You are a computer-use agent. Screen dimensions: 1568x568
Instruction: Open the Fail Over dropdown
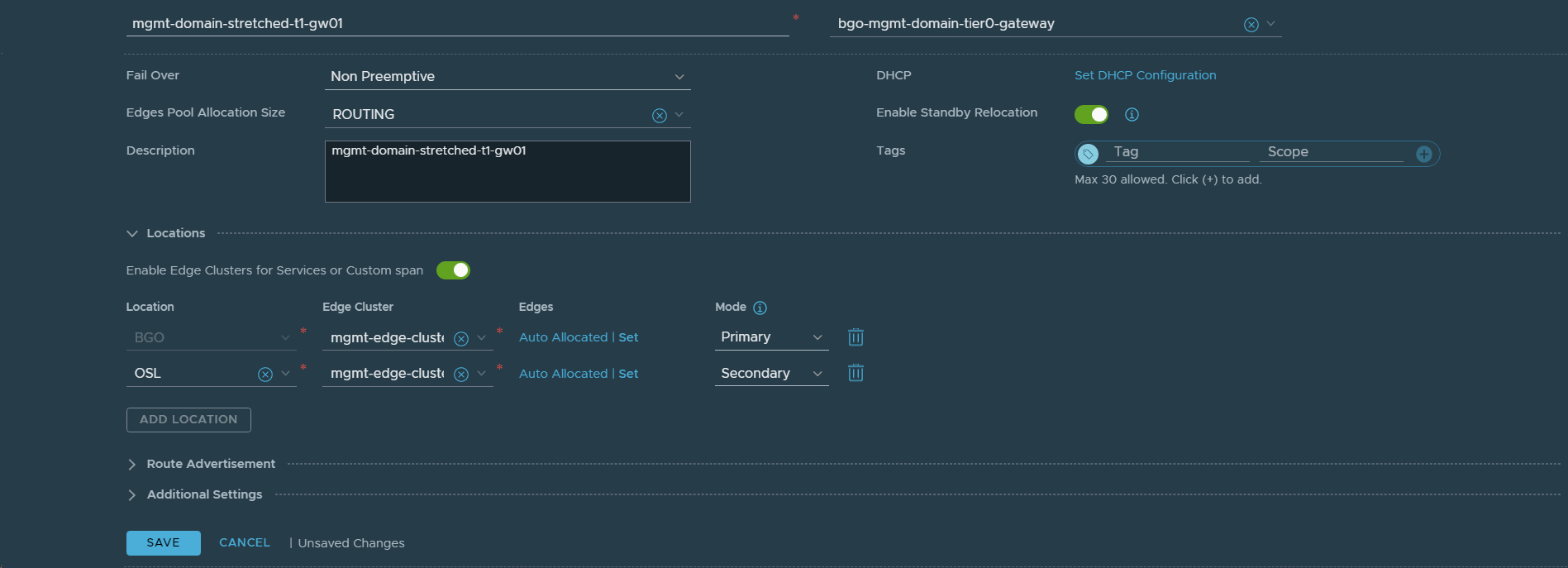[x=507, y=76]
